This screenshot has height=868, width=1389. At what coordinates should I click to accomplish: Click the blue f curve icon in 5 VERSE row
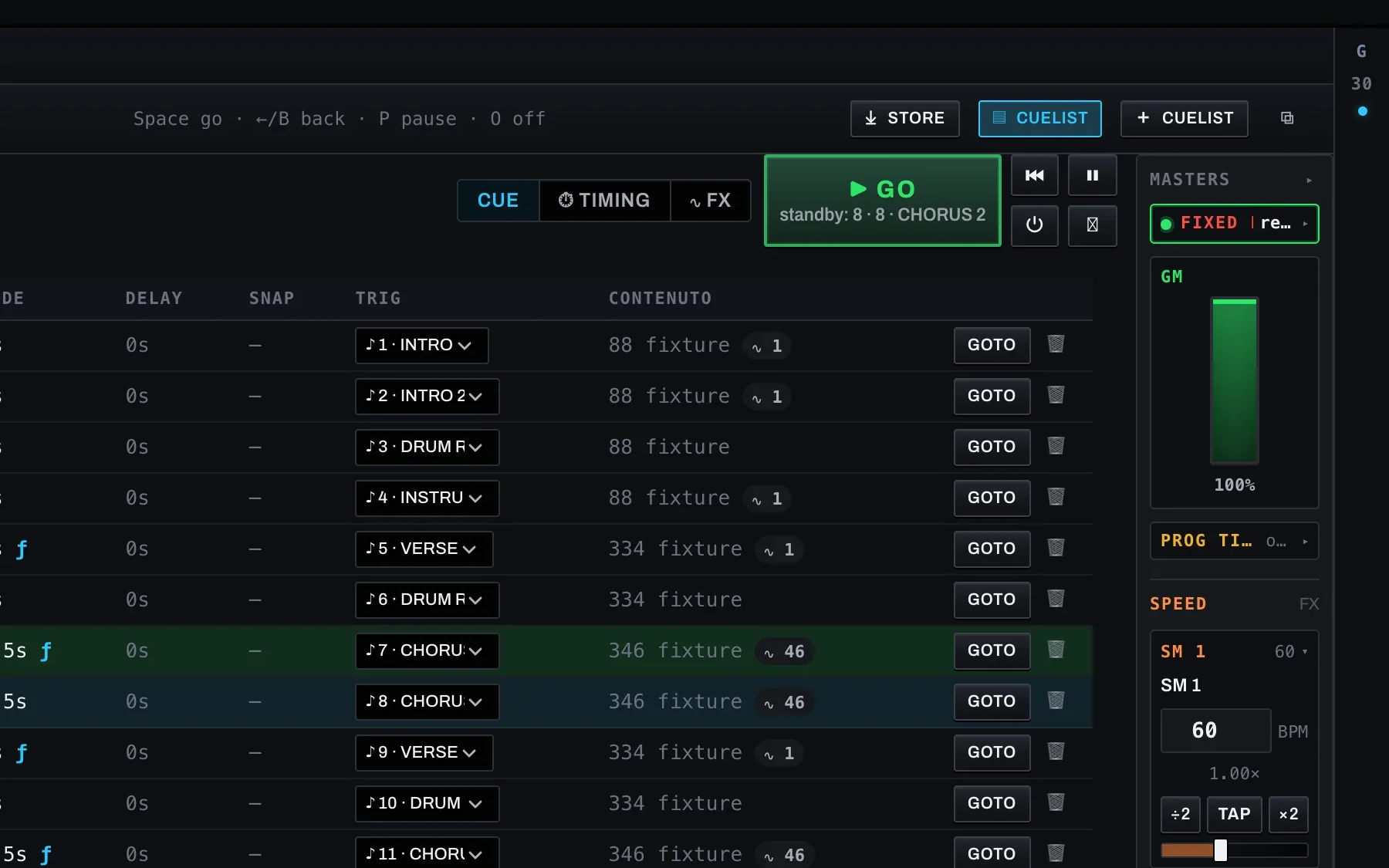22,549
